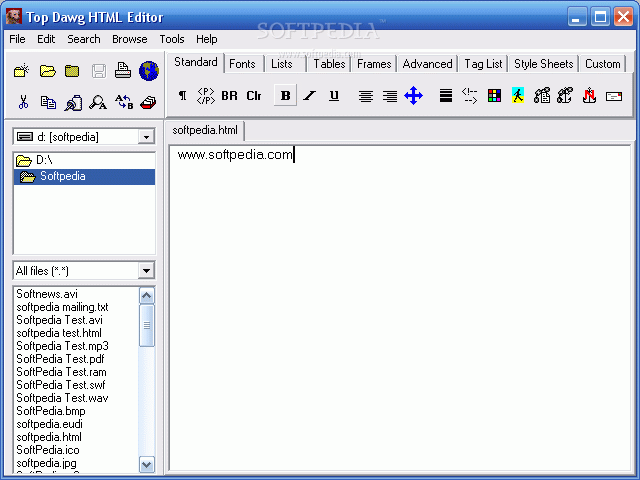
Task: Switch to the Fonts tab
Action: click(x=242, y=64)
